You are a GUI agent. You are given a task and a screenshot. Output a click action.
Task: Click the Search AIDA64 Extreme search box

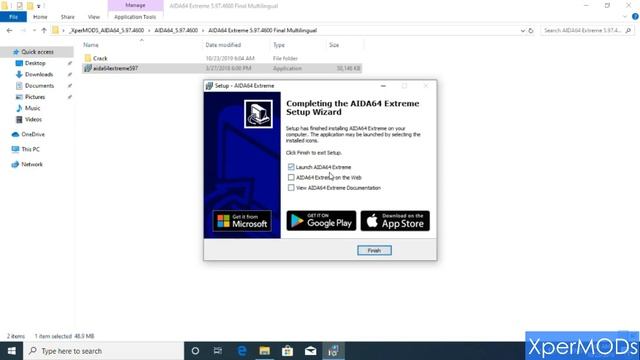coord(588,31)
